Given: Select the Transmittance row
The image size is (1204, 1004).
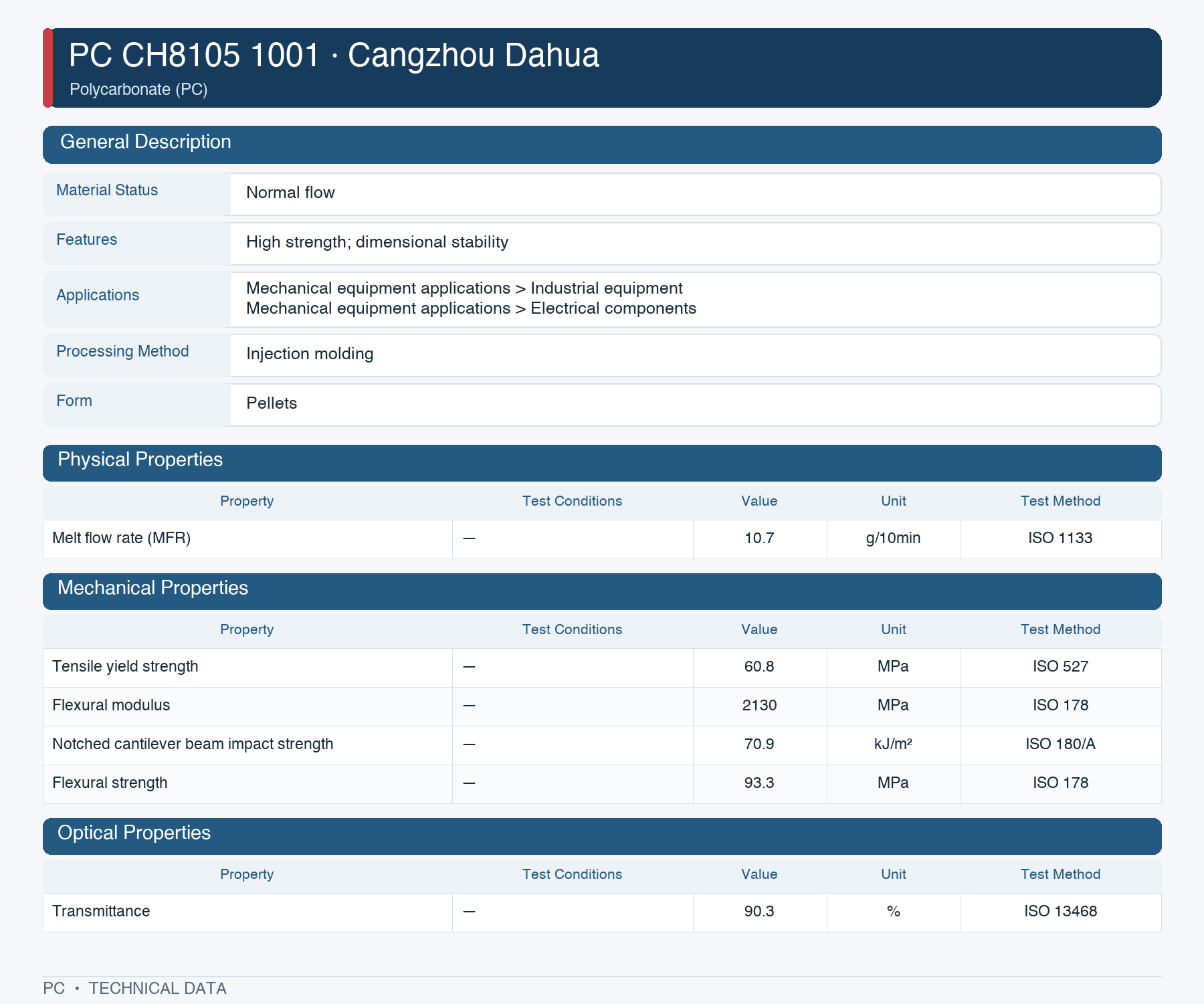Looking at the screenshot, I should pyautogui.click(x=602, y=912).
